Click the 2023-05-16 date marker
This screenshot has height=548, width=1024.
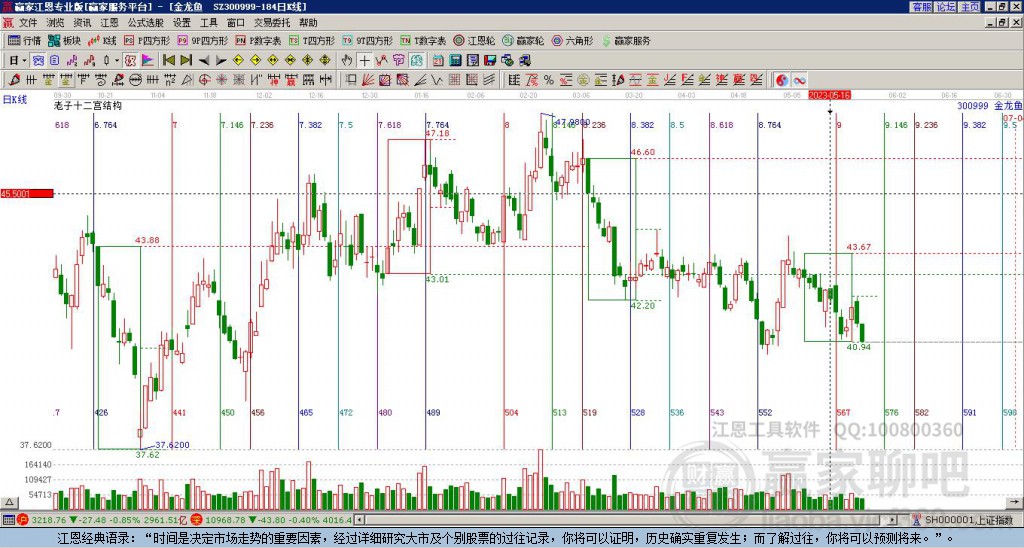tap(829, 95)
